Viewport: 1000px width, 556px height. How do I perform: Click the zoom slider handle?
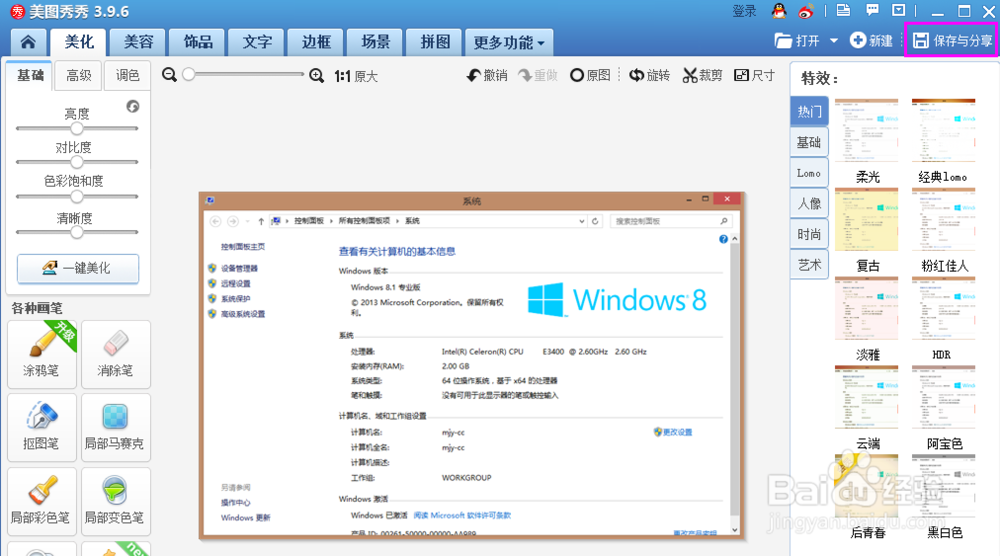[189, 75]
